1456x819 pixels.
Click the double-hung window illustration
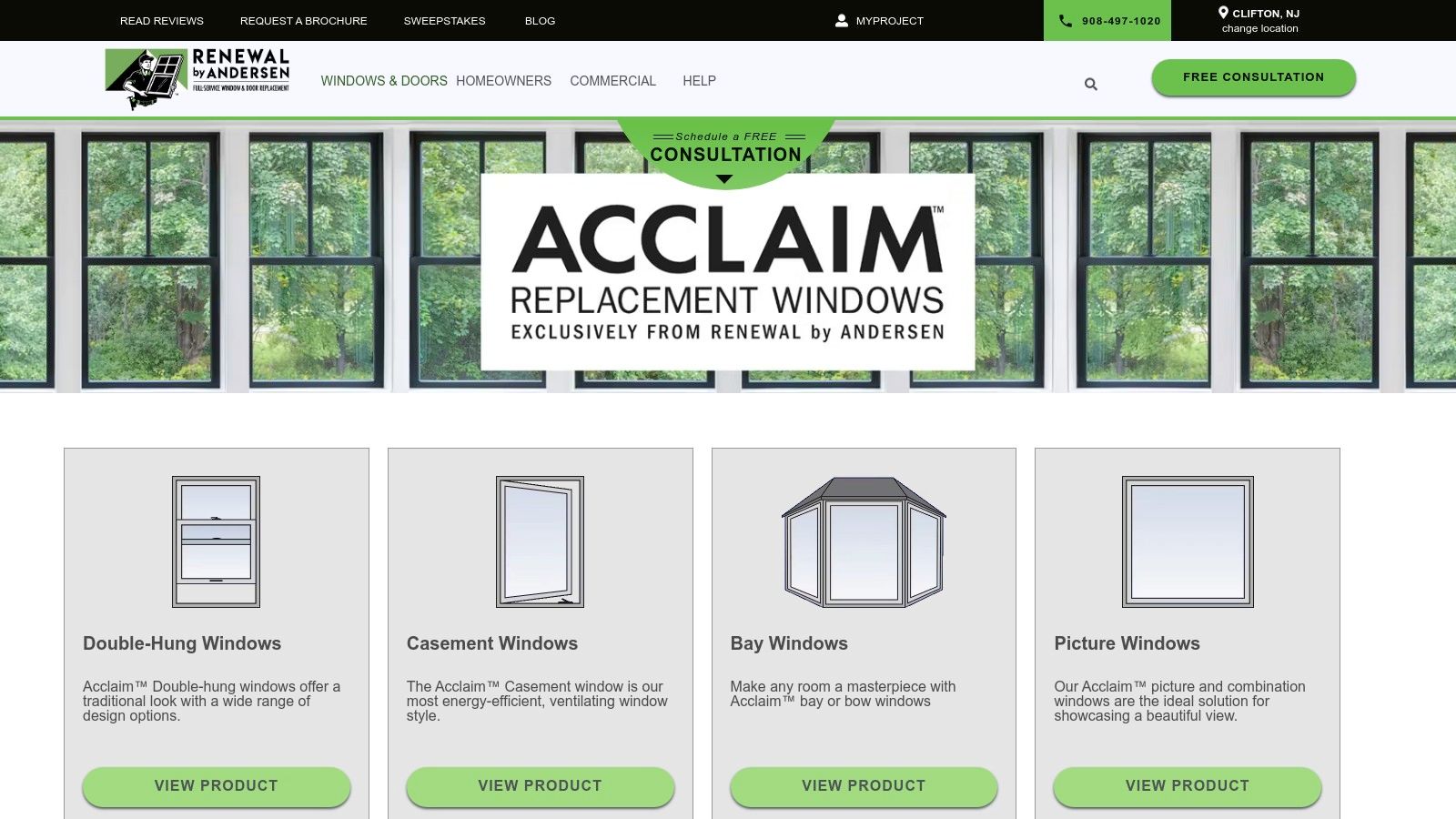217,541
